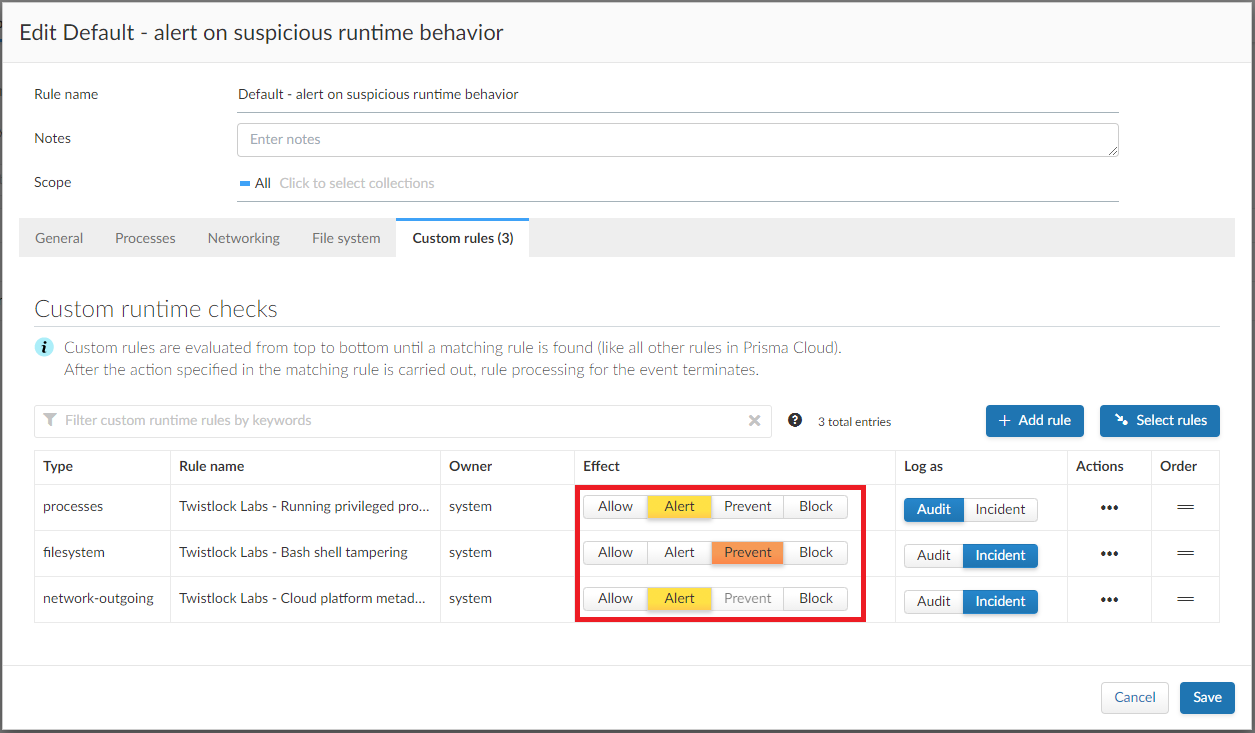Set processes rule effect to Block

pos(816,507)
